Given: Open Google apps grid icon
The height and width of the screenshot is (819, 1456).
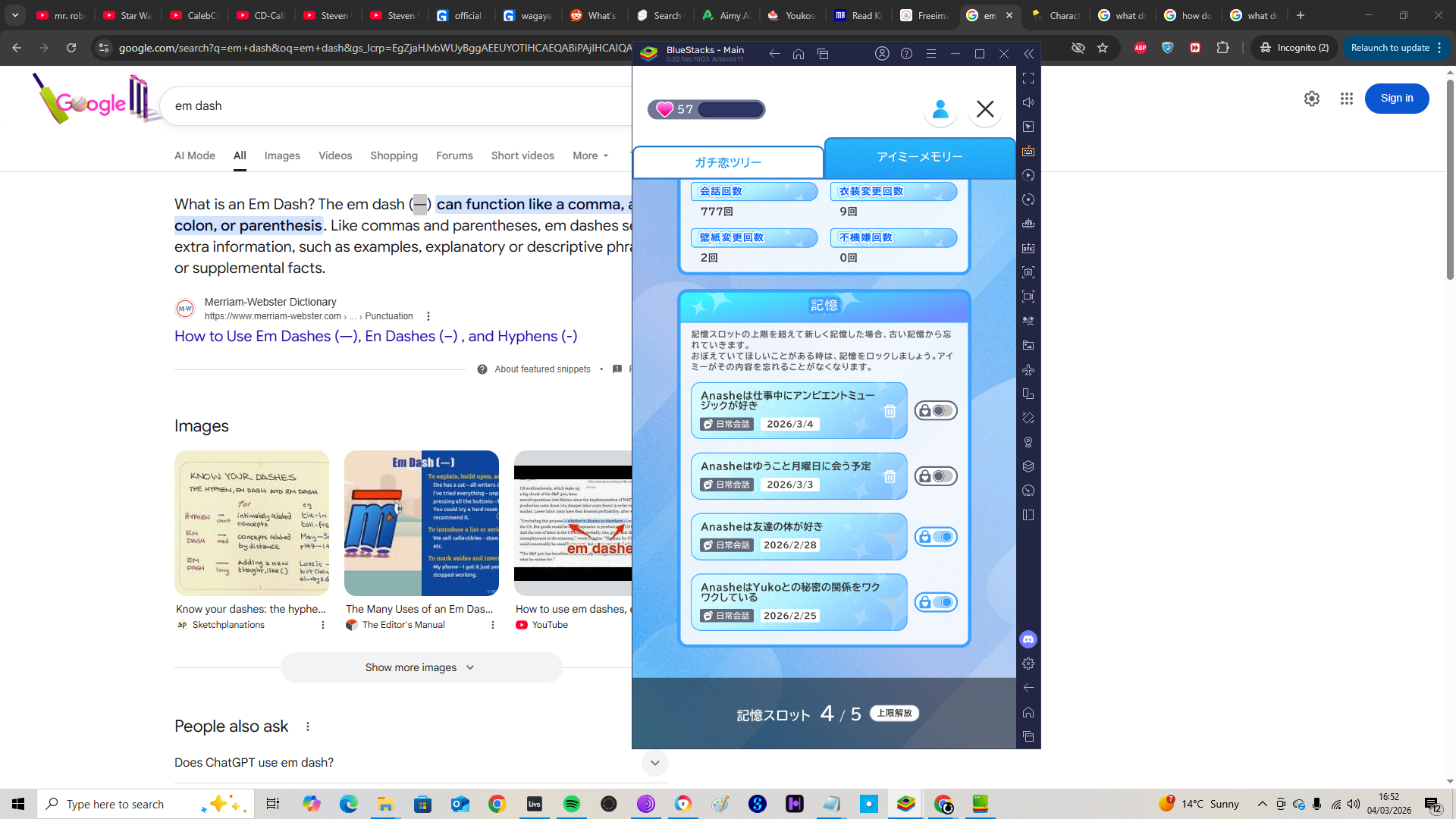Looking at the screenshot, I should (x=1347, y=99).
